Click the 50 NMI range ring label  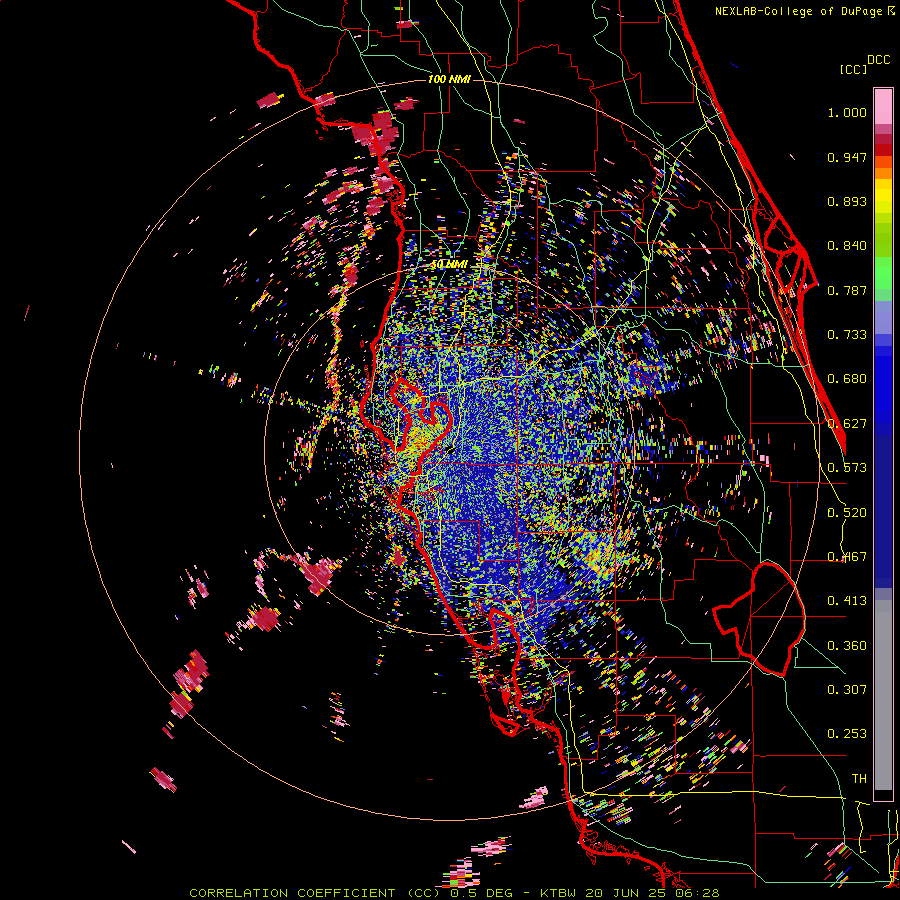point(449,265)
